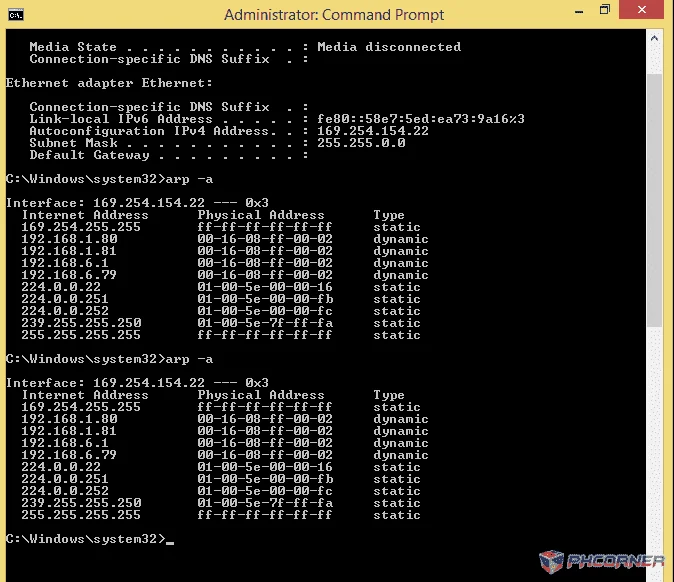Click 'Internet Address' header in second arp table

click(x=85, y=395)
